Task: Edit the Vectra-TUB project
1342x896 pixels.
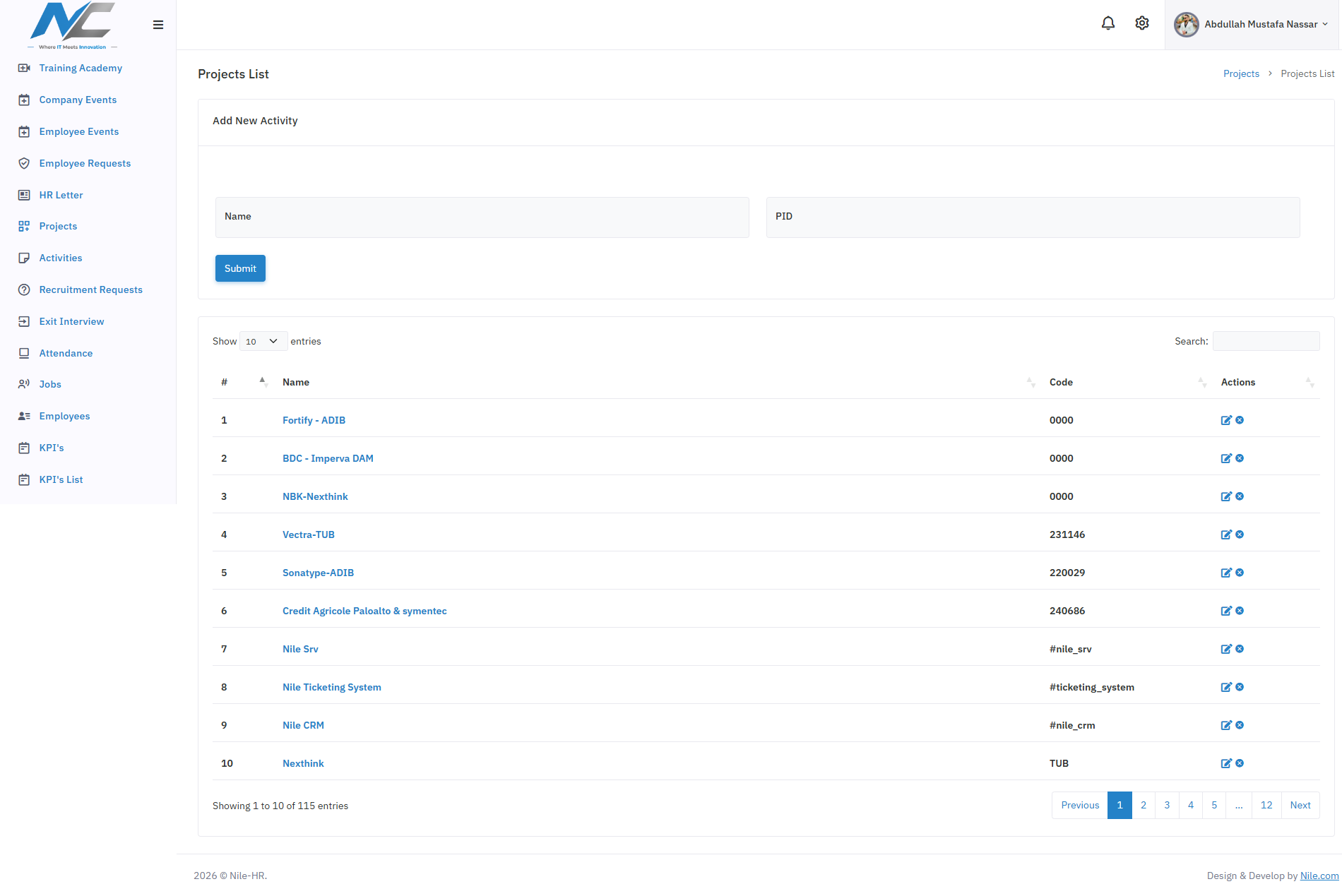Action: pos(1226,534)
